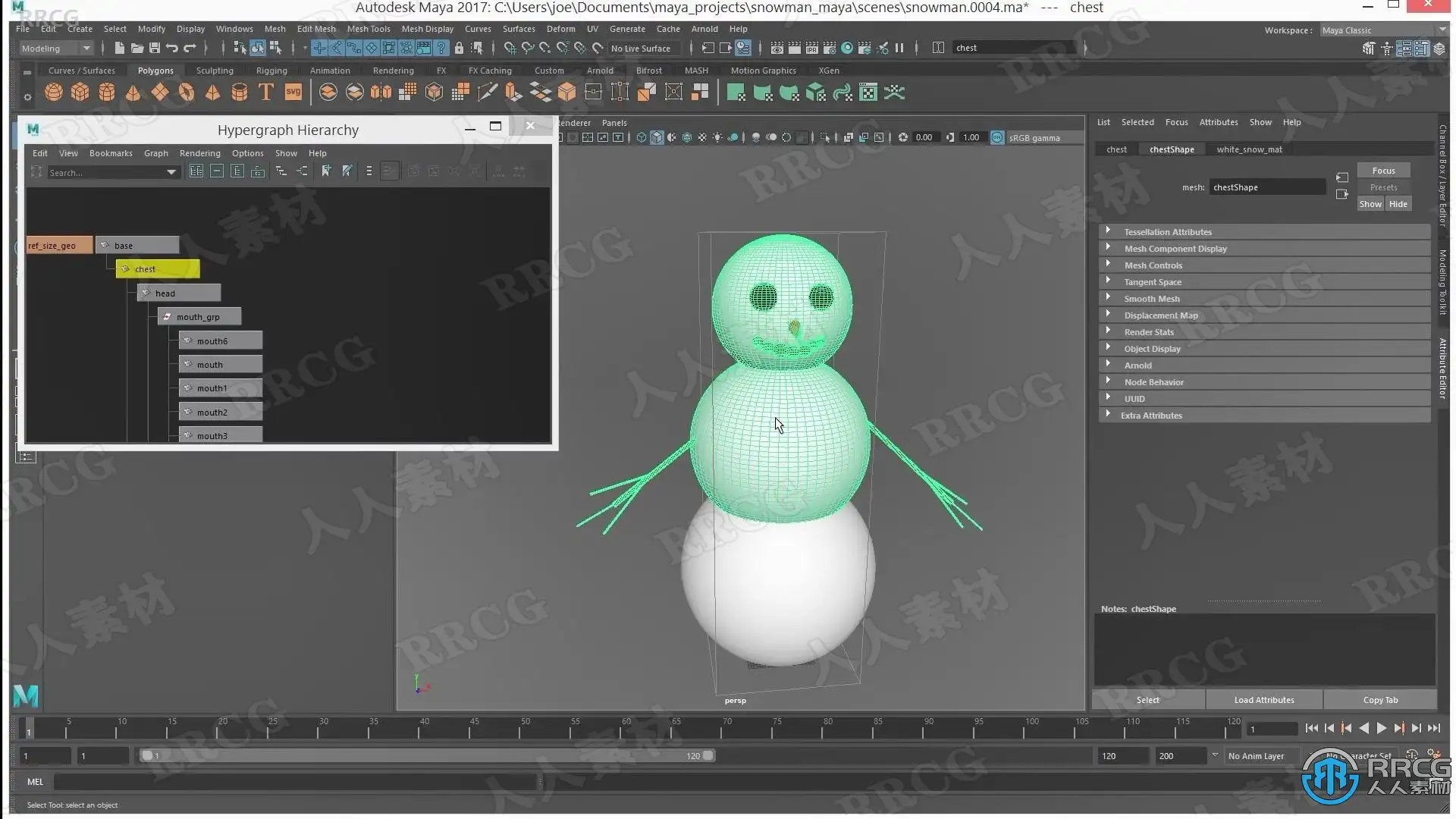This screenshot has height=819, width=1456.
Task: Create a polygon cube from the shelf
Action: tap(80, 93)
